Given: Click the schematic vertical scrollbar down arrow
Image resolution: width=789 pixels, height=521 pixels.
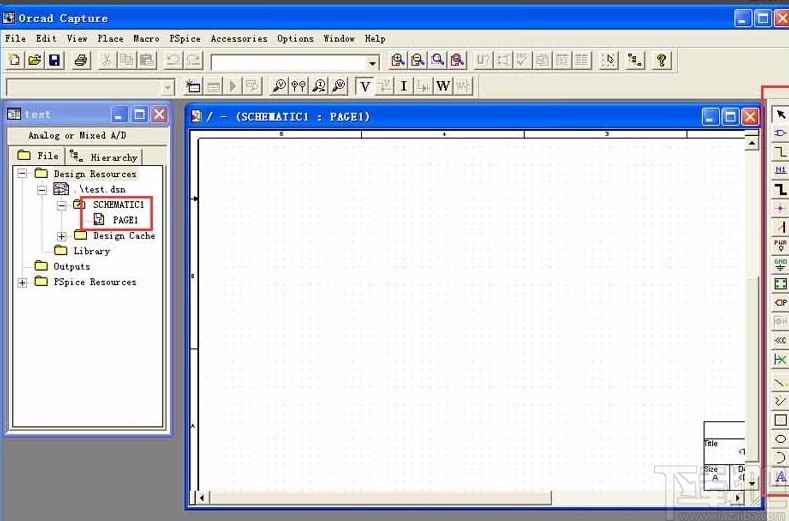Looking at the screenshot, I should coord(752,483).
